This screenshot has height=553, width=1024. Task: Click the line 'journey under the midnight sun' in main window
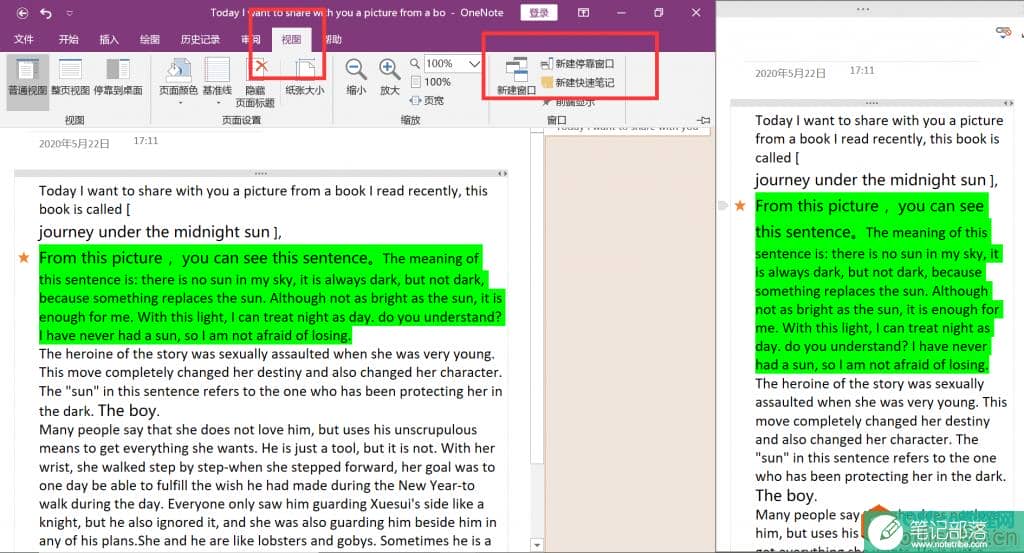pos(153,232)
